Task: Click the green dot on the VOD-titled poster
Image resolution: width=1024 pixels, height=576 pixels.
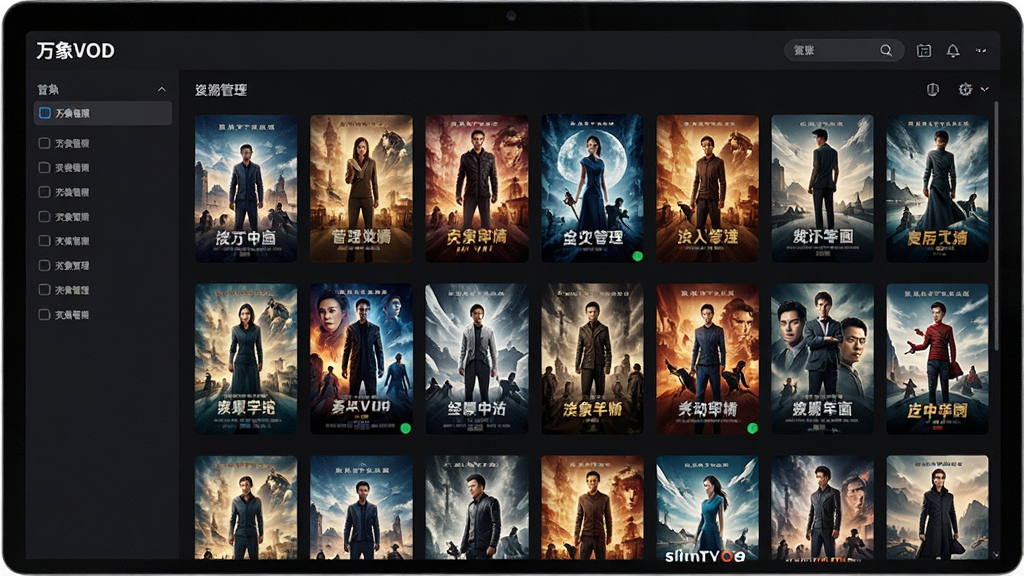Action: point(406,428)
